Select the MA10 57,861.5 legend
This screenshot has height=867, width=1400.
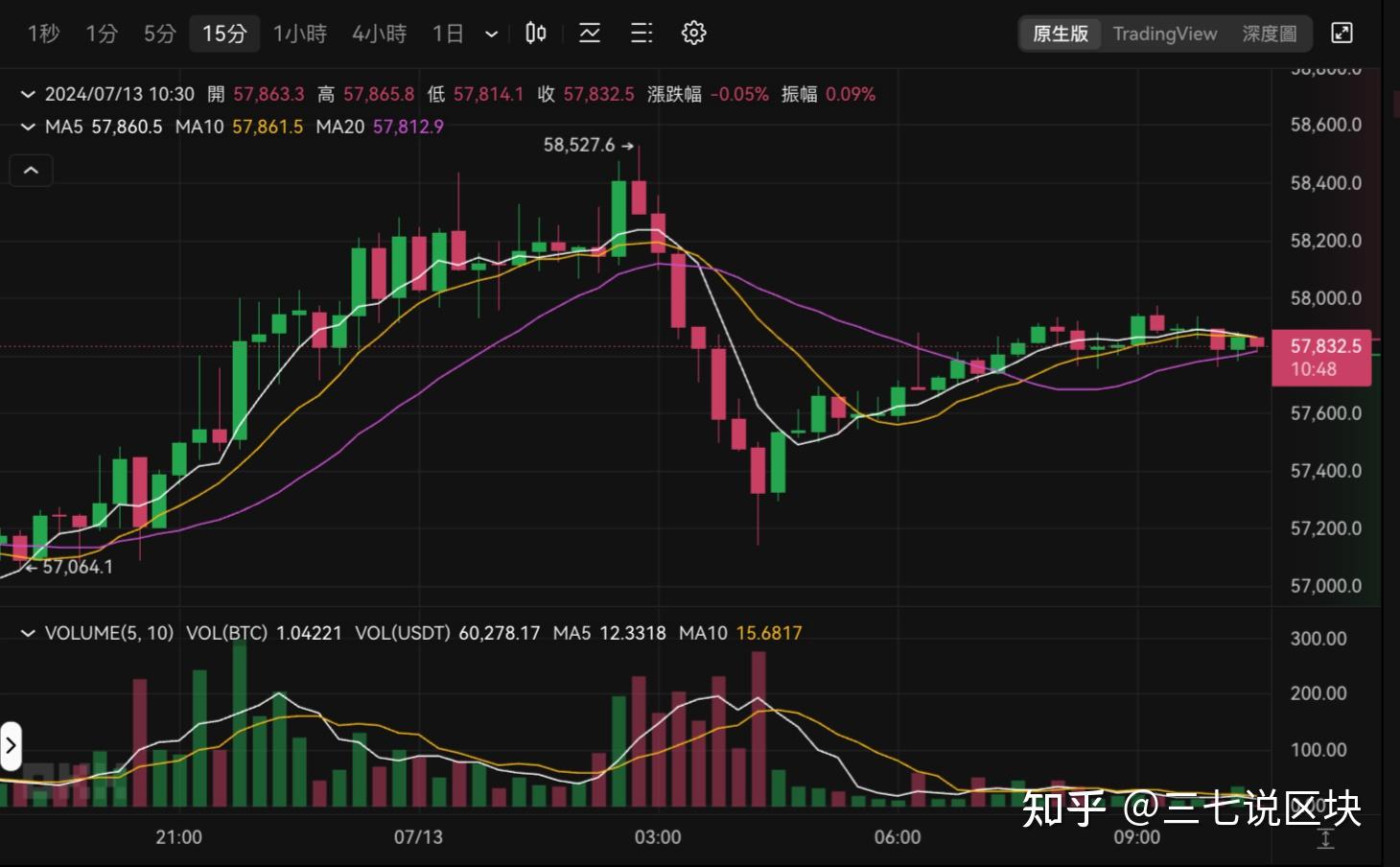pos(239,127)
